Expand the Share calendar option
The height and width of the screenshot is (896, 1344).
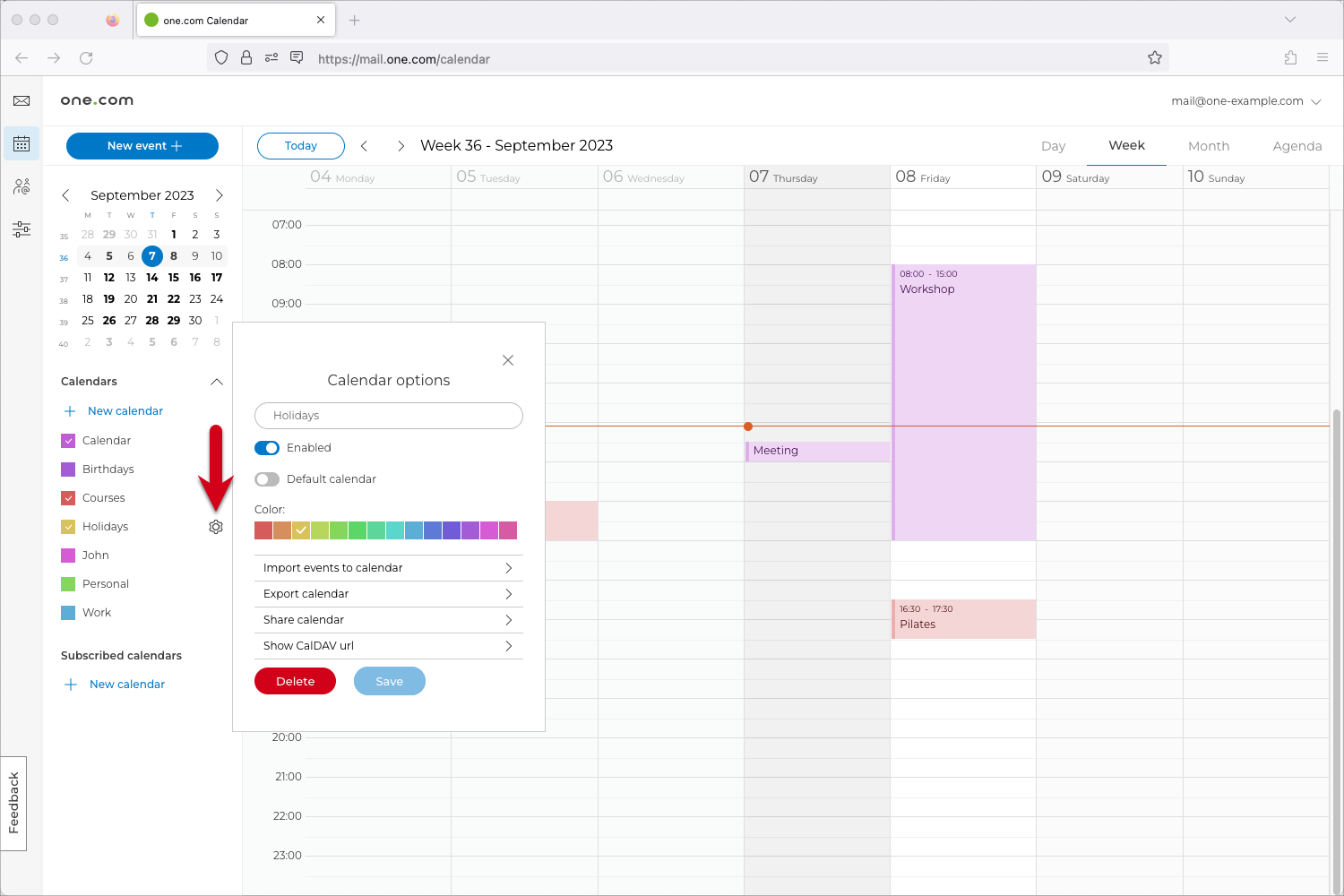[388, 619]
